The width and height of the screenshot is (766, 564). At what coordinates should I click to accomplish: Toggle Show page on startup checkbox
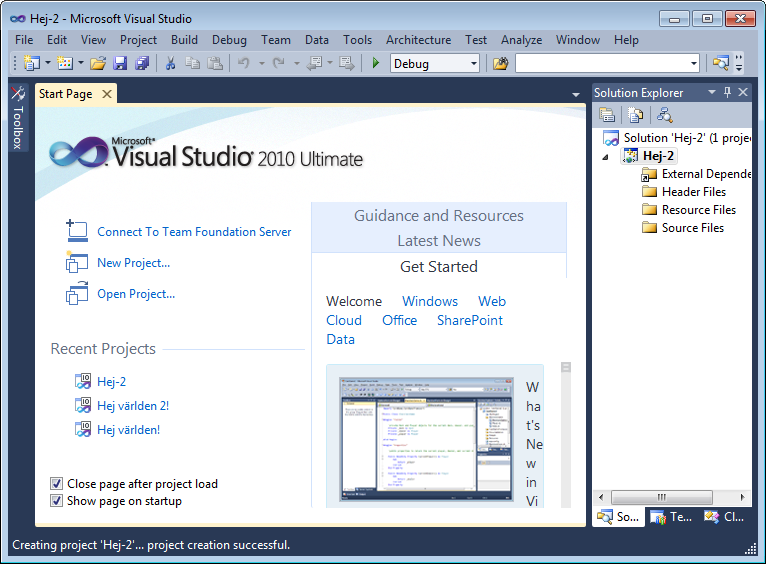point(57,501)
